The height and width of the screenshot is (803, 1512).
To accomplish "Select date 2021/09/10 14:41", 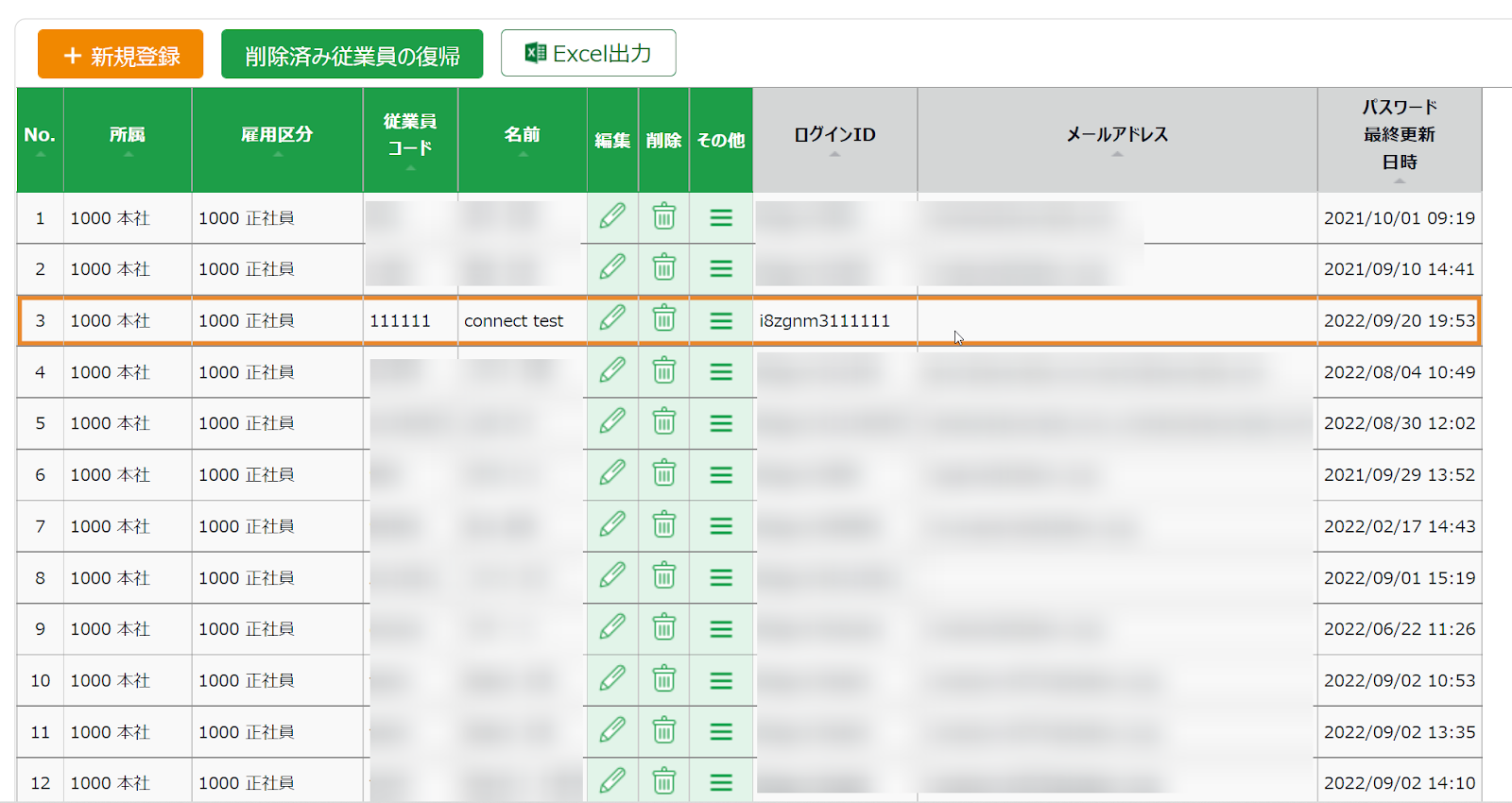I will (x=1399, y=269).
